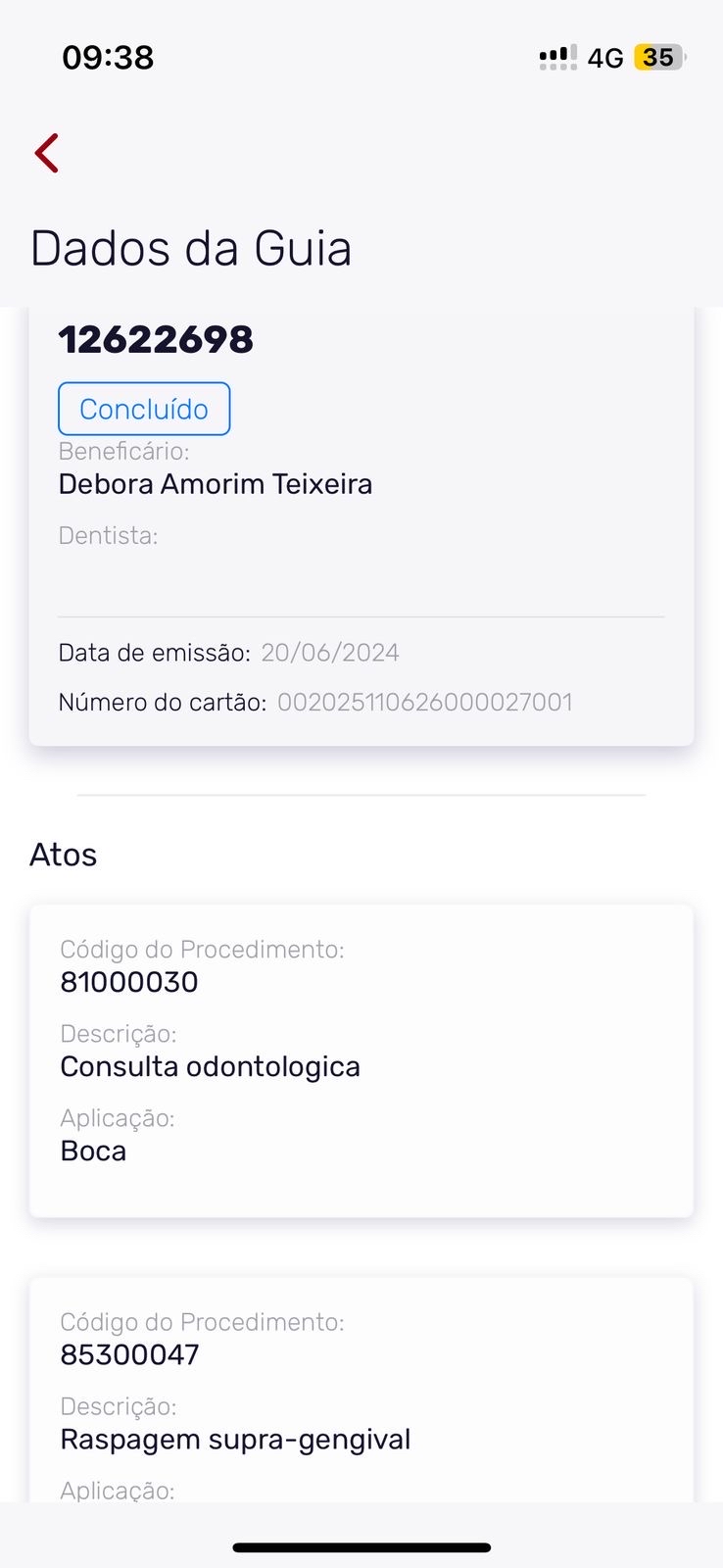
Task: Click the Beneficiário field label
Action: (x=123, y=452)
